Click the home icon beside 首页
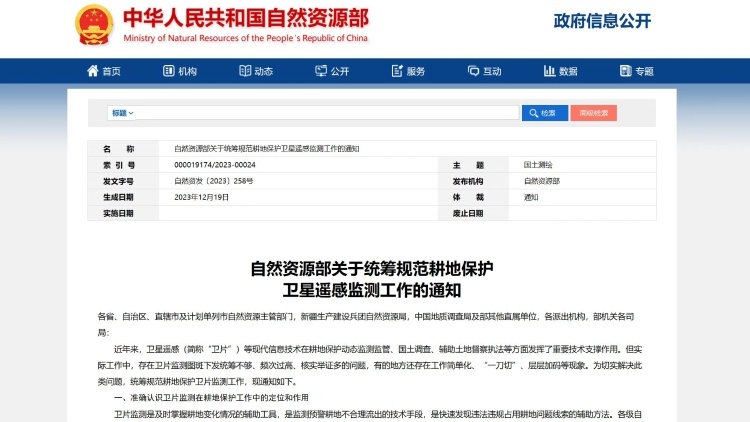This screenshot has width=750, height=422. (93, 72)
